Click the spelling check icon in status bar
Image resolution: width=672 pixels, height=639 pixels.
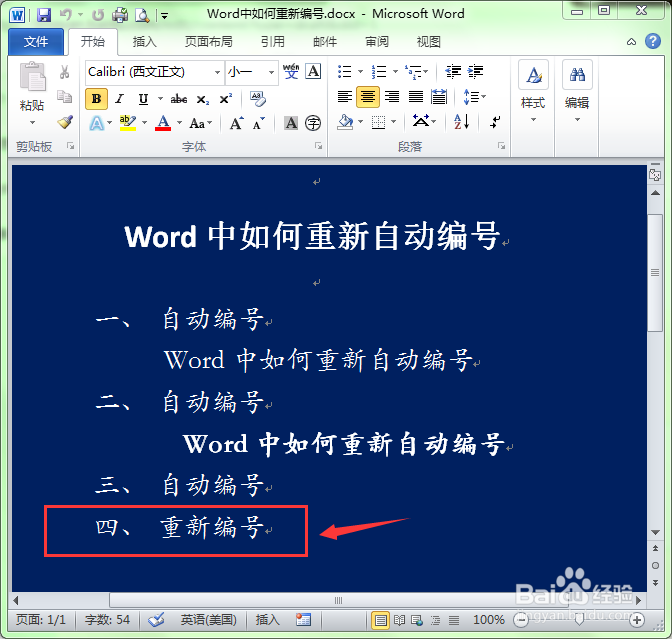(156, 619)
